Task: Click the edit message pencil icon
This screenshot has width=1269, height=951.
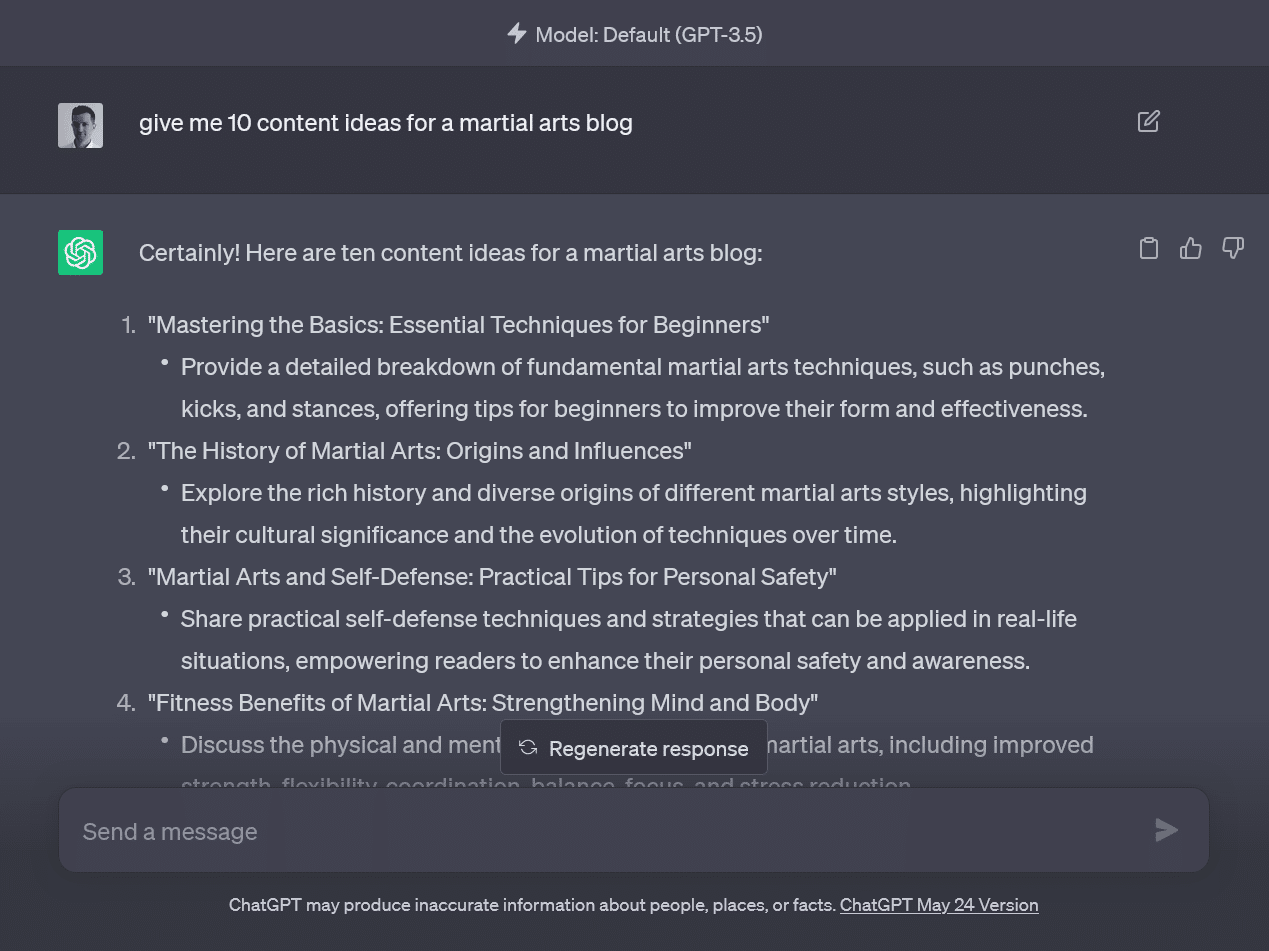Action: pyautogui.click(x=1148, y=122)
